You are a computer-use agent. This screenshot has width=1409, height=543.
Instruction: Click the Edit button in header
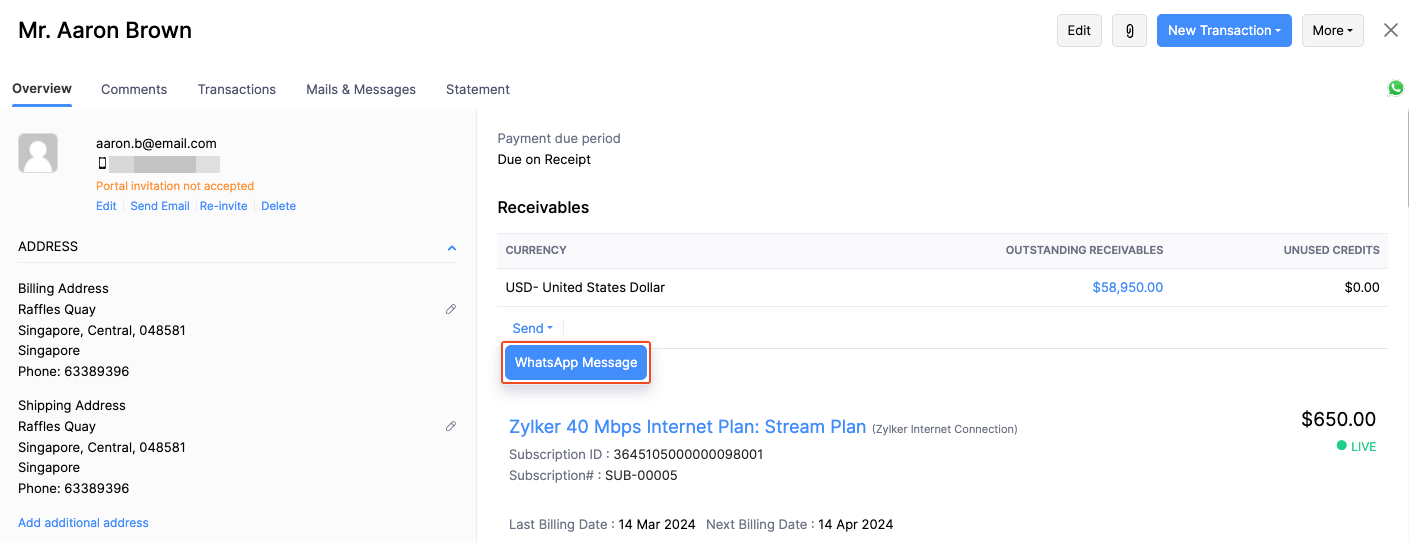click(1079, 31)
